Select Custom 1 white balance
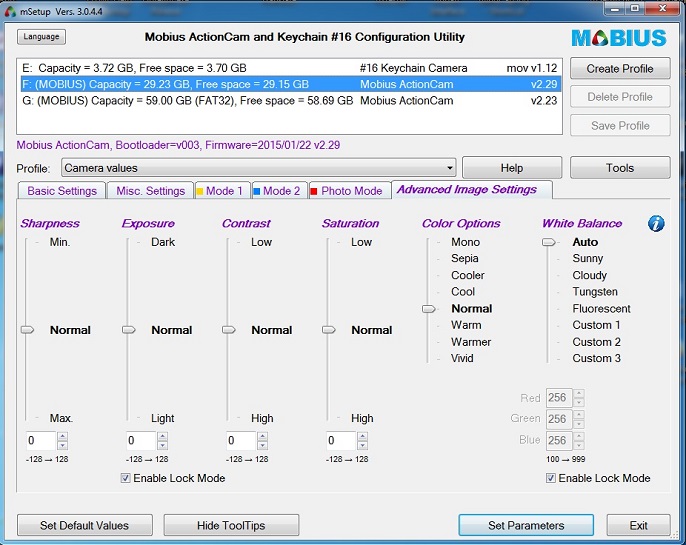Viewport: 686px width, 545px height. pos(596,325)
